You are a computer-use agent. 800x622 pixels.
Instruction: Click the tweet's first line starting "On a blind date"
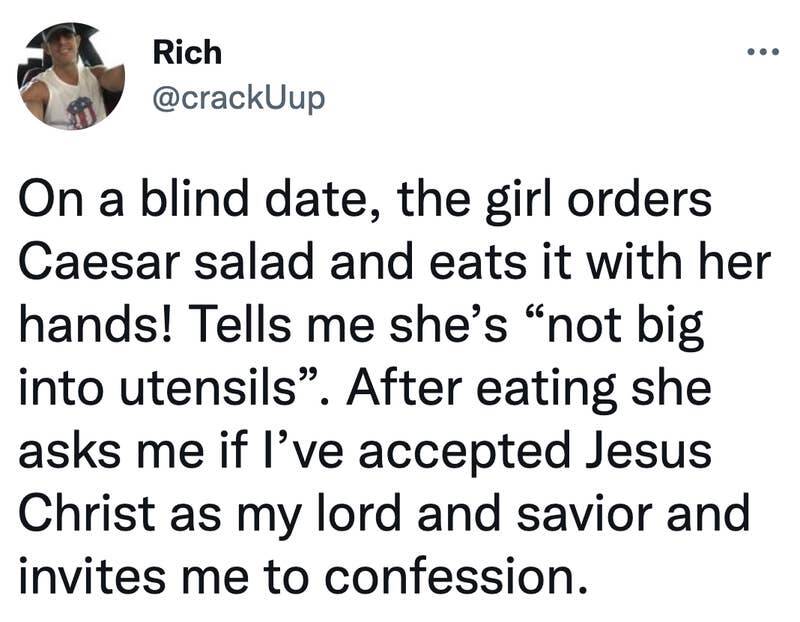point(366,199)
